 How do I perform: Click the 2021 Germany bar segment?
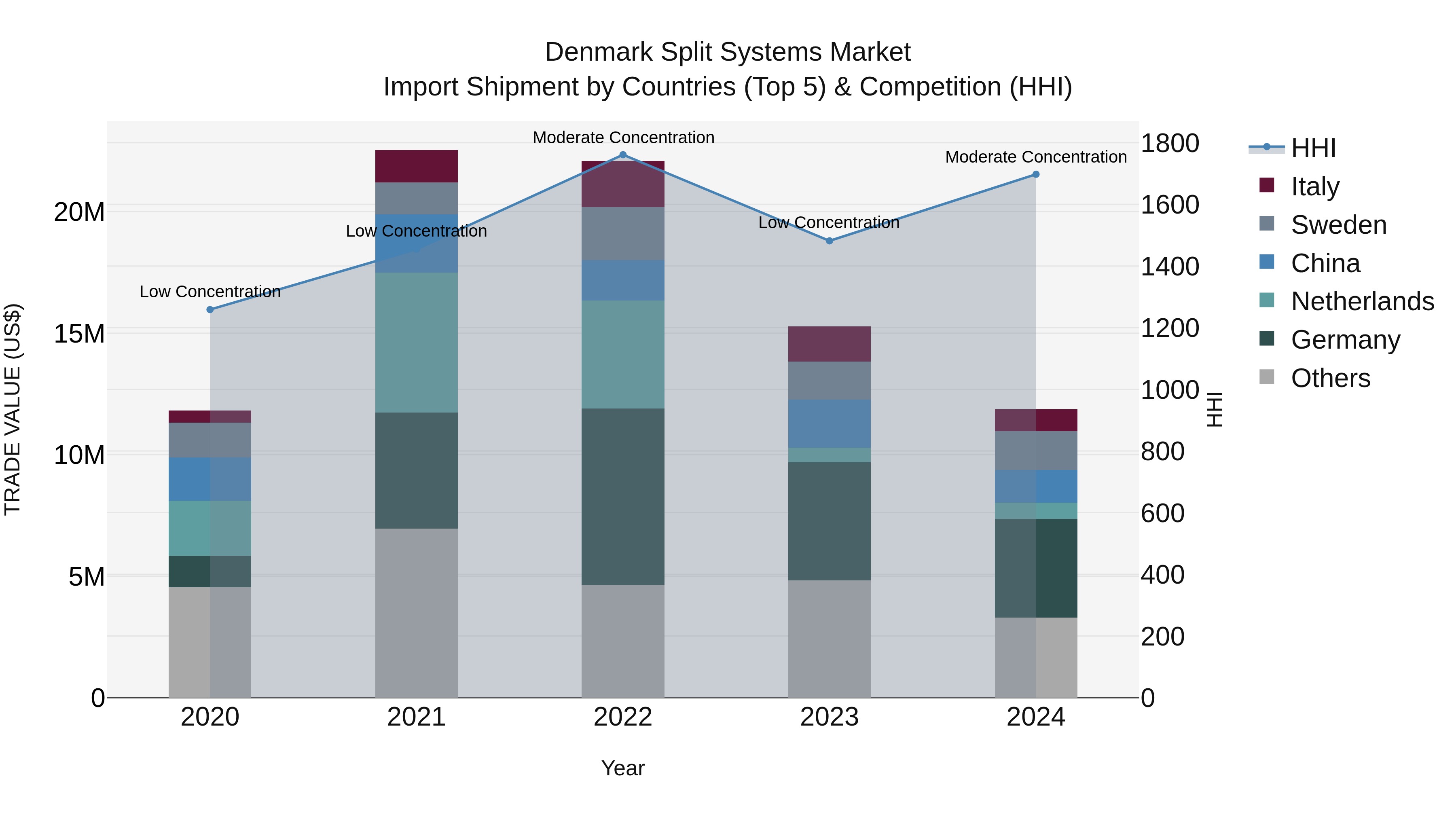(417, 470)
